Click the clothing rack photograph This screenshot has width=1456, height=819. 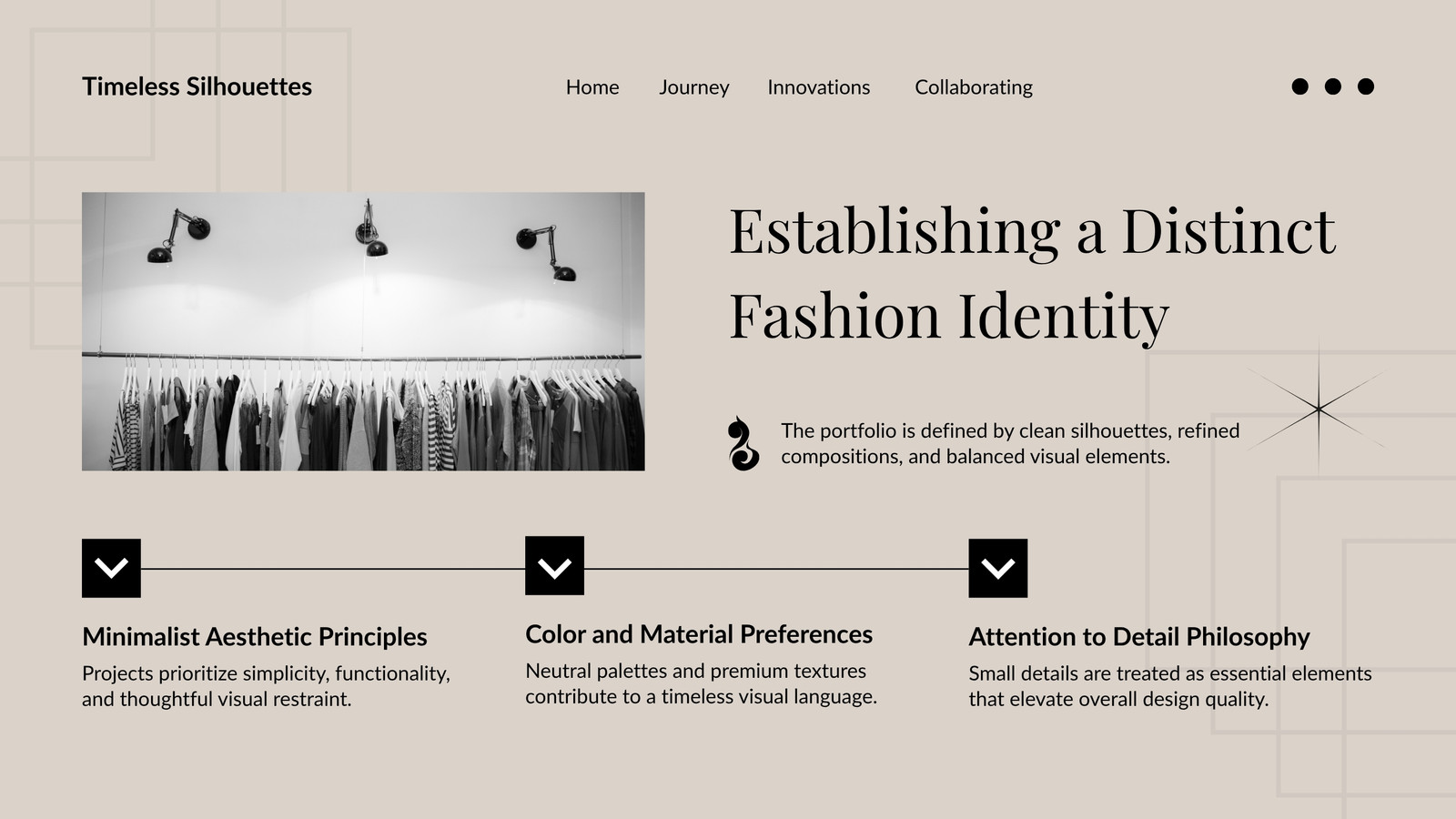[363, 331]
